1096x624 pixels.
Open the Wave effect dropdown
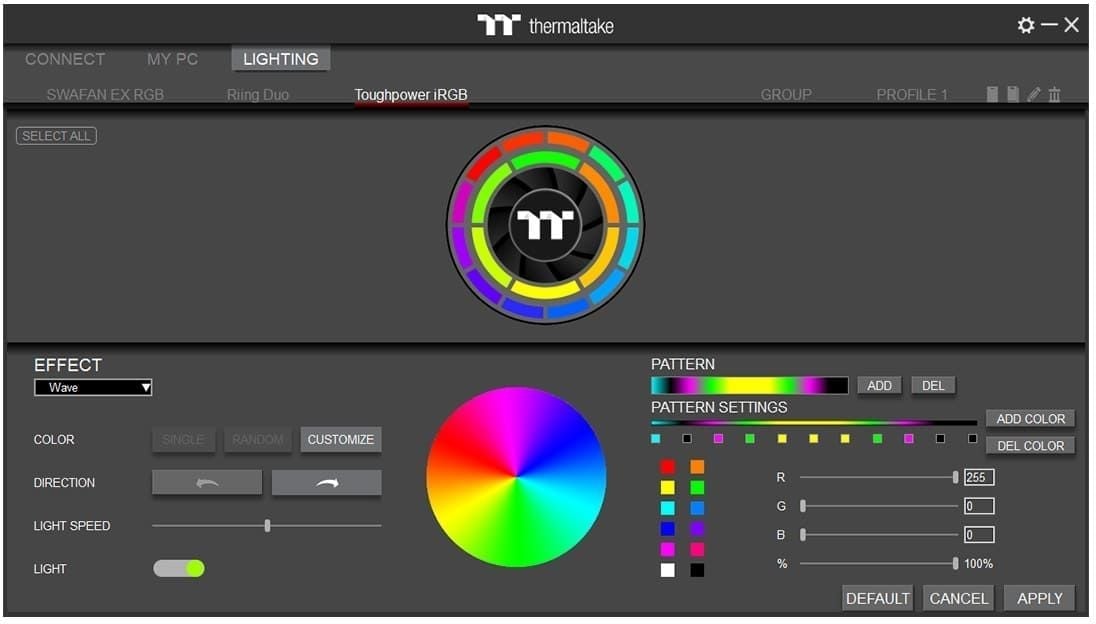click(93, 387)
